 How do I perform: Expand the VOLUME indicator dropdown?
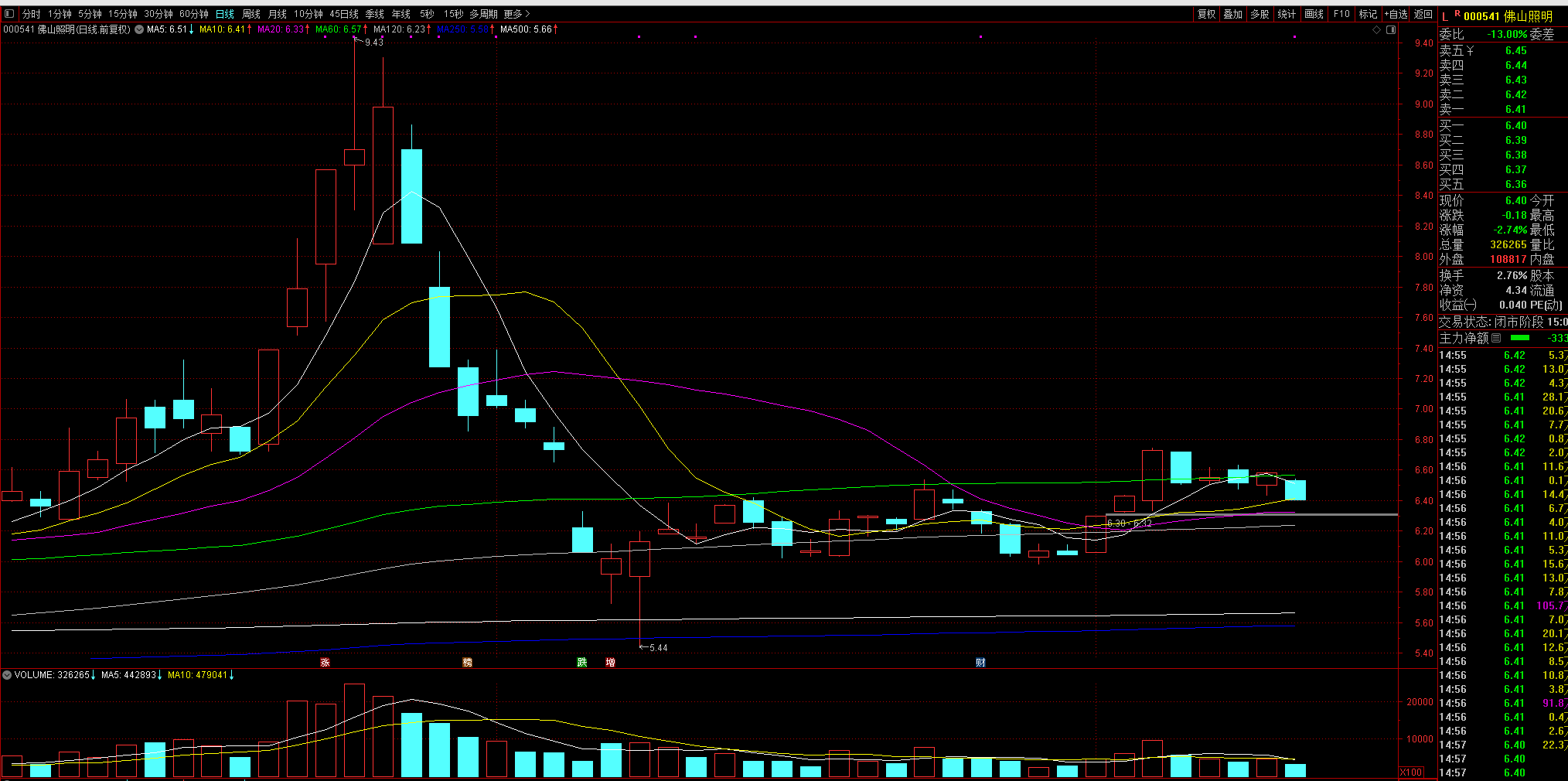coord(7,675)
